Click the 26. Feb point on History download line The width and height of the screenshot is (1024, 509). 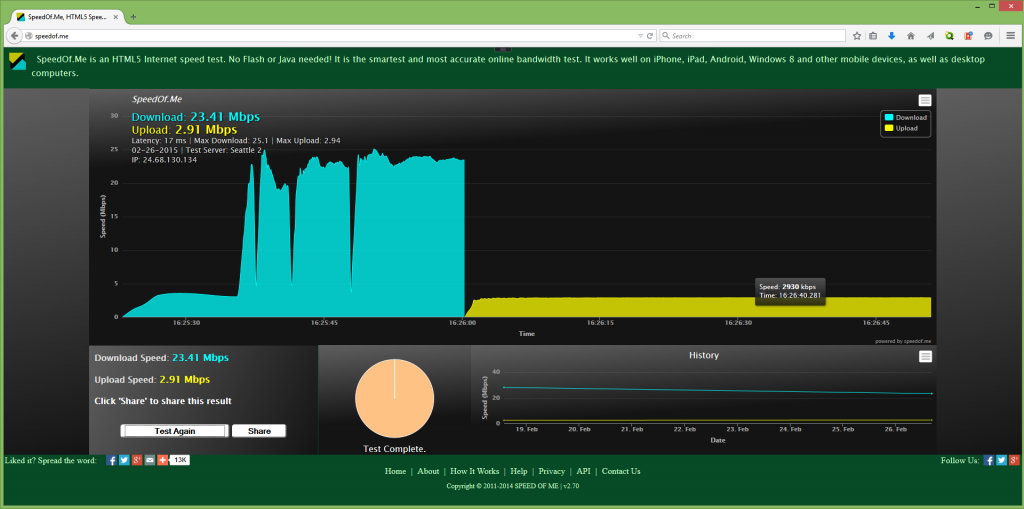(x=931, y=394)
